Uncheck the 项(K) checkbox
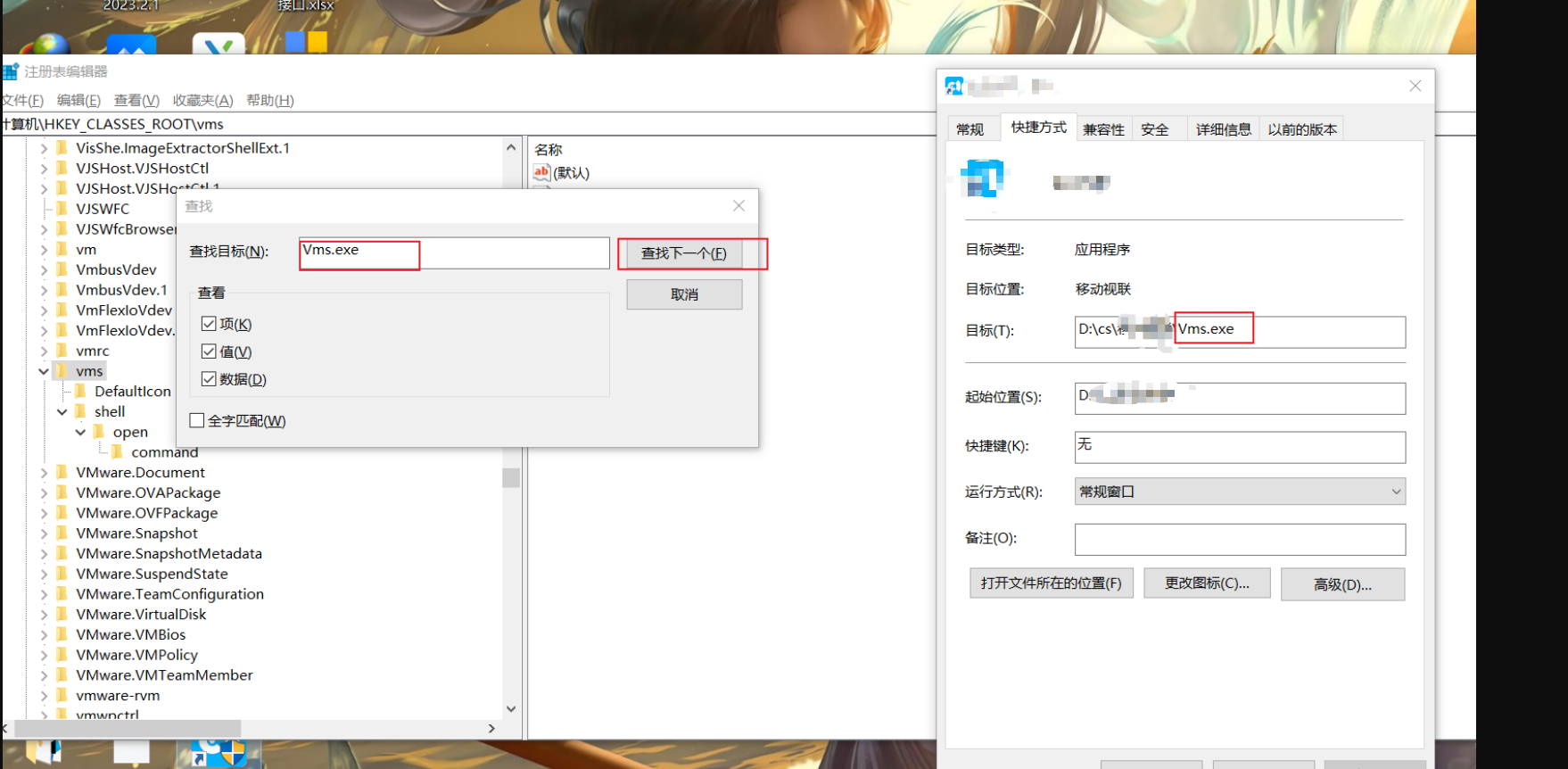Image resolution: width=1568 pixels, height=769 pixels. (x=209, y=324)
